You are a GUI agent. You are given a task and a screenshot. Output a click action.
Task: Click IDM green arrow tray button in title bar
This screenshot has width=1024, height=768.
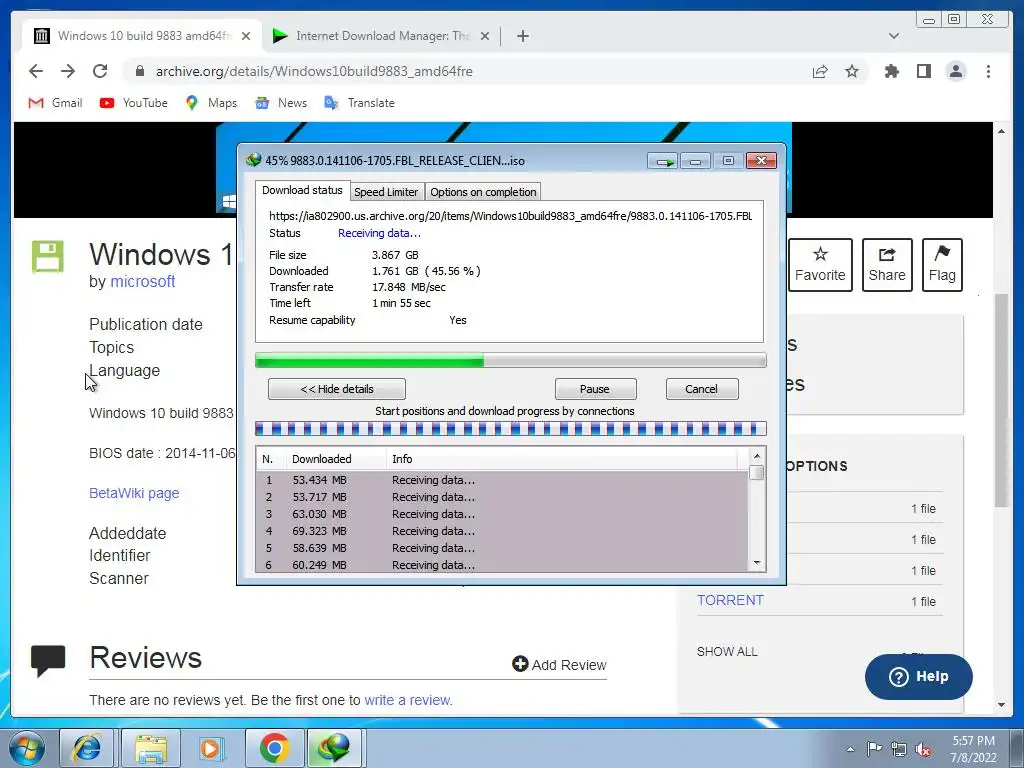pos(663,161)
